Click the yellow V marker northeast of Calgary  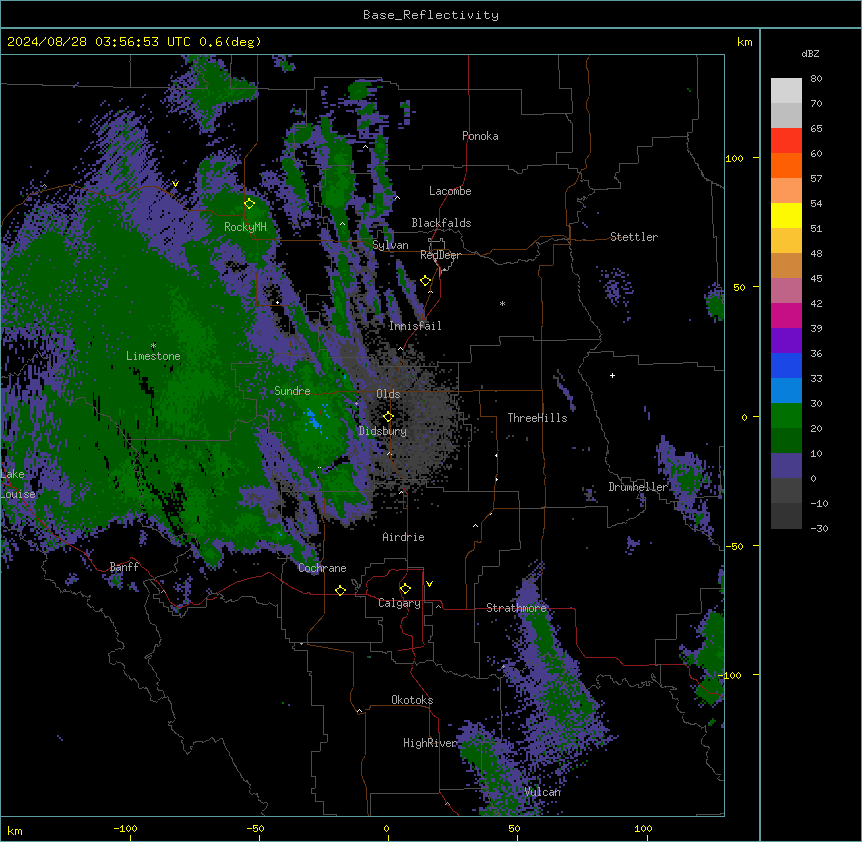click(x=429, y=584)
